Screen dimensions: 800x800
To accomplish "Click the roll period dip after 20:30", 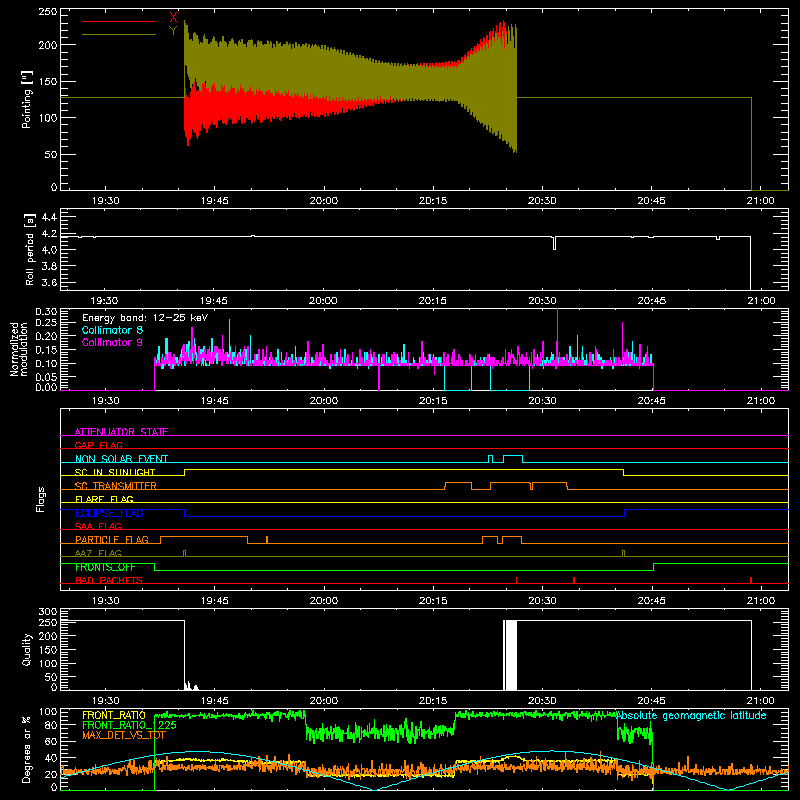I will pos(555,243).
